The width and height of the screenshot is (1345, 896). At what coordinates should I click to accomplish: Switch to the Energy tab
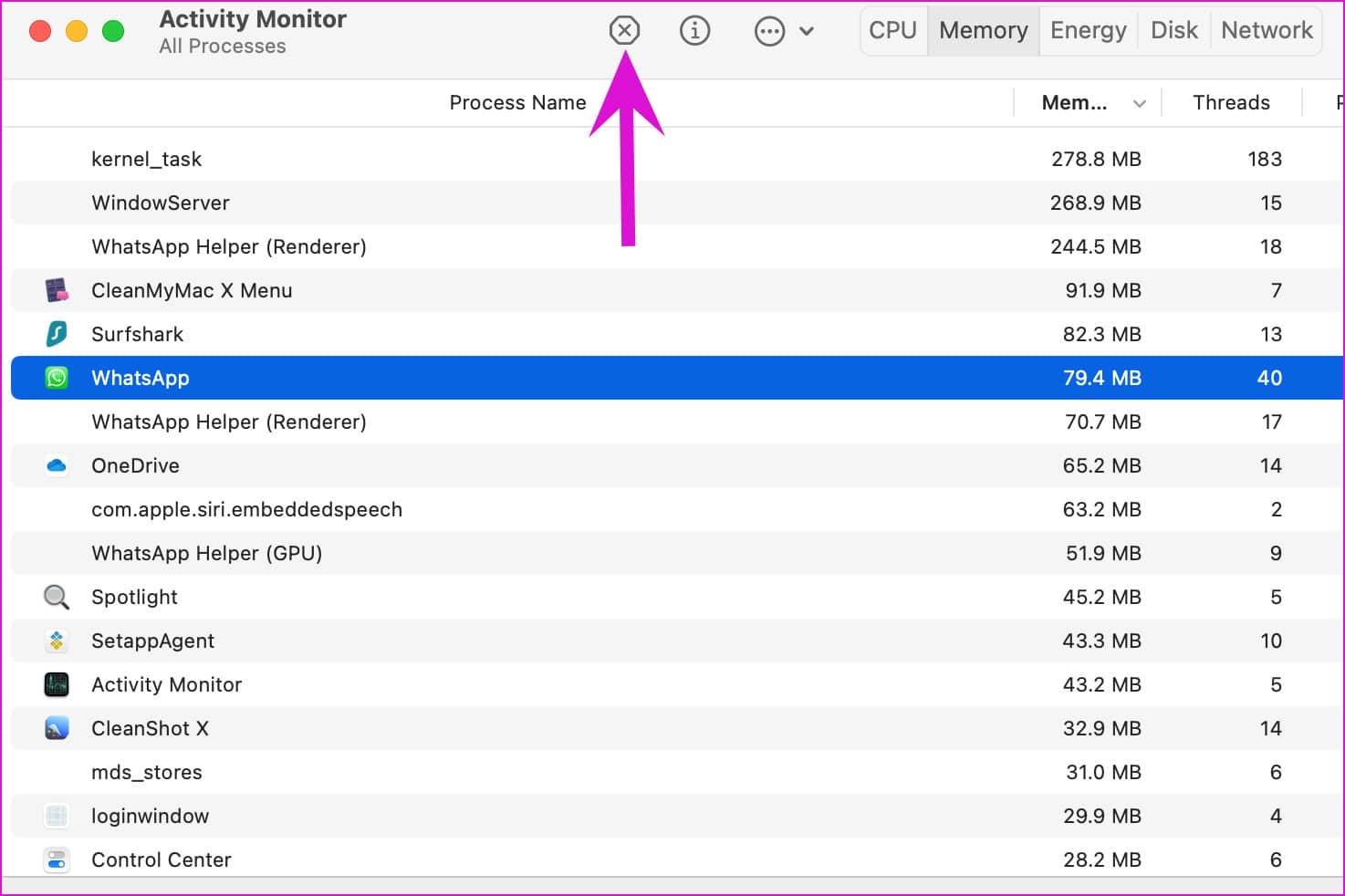pyautogui.click(x=1088, y=31)
